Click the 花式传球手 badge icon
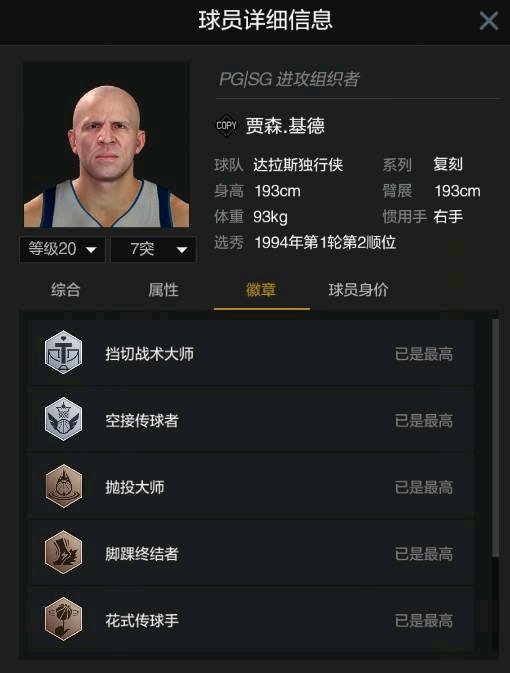This screenshot has width=510, height=673. [64, 619]
